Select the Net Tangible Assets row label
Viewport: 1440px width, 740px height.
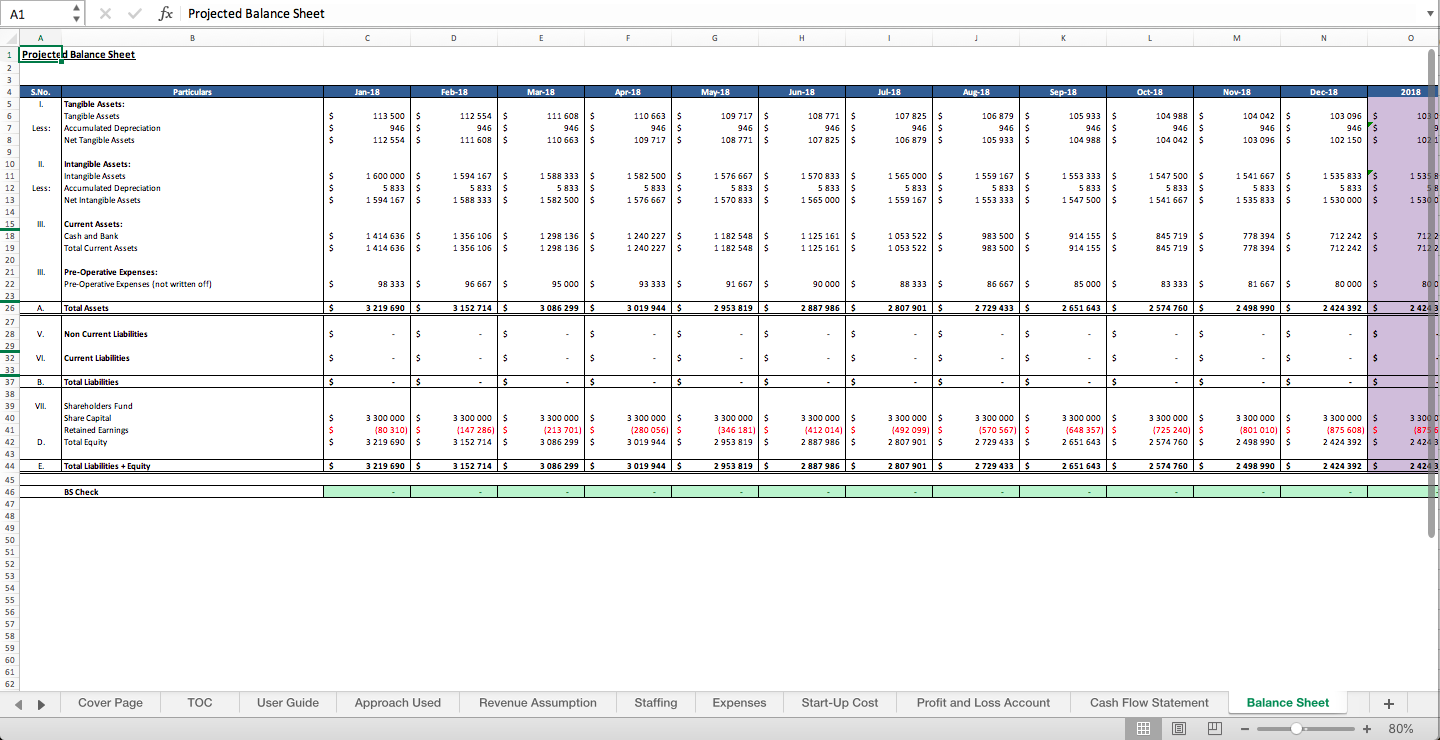point(192,140)
